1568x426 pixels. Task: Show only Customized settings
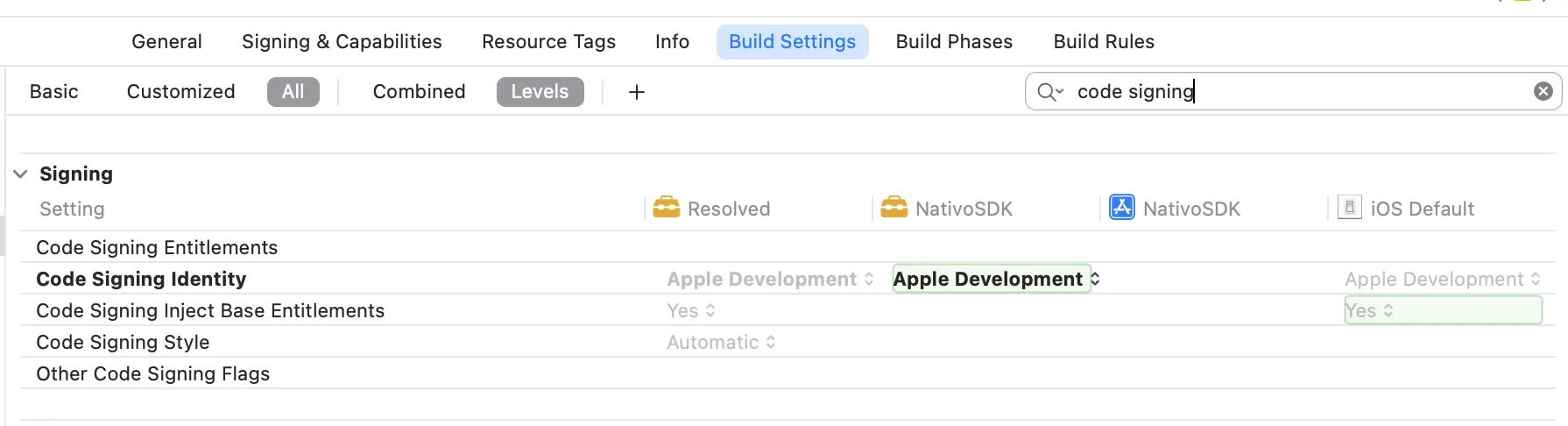pyautogui.click(x=180, y=92)
